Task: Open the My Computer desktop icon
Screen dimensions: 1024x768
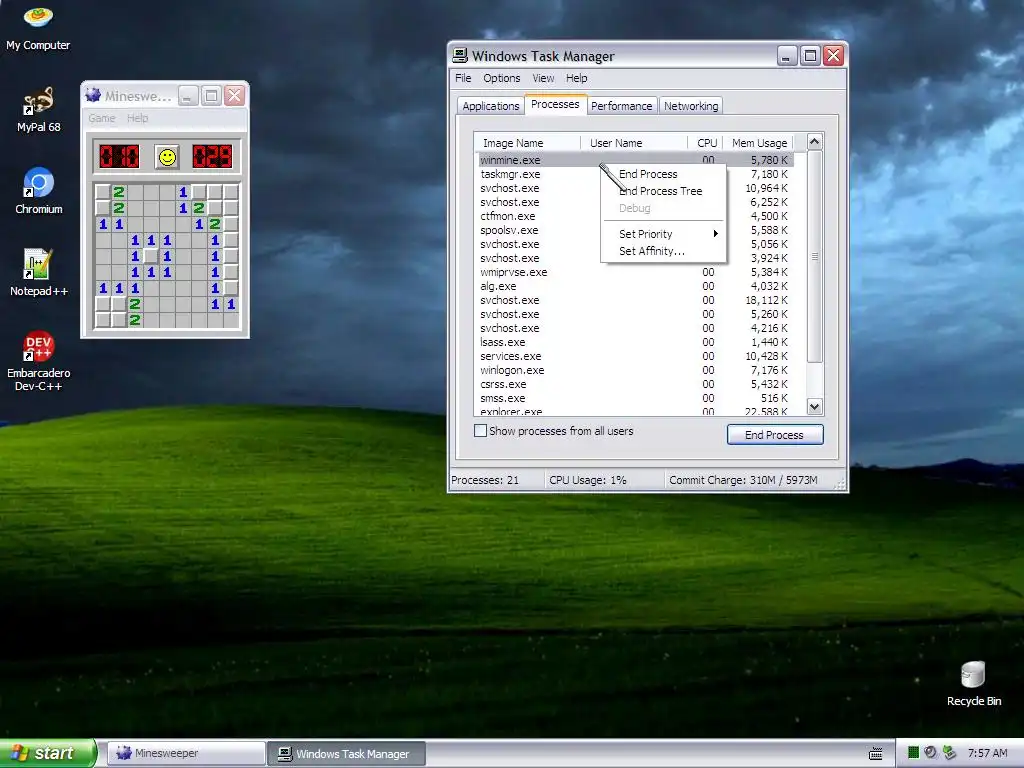Action: (x=38, y=27)
